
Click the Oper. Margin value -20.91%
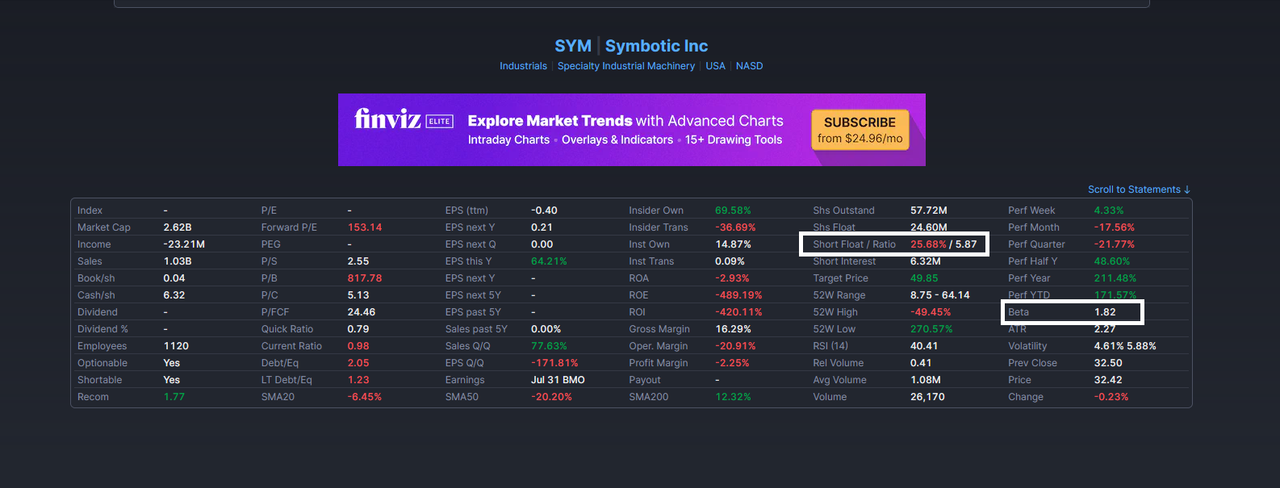735,346
